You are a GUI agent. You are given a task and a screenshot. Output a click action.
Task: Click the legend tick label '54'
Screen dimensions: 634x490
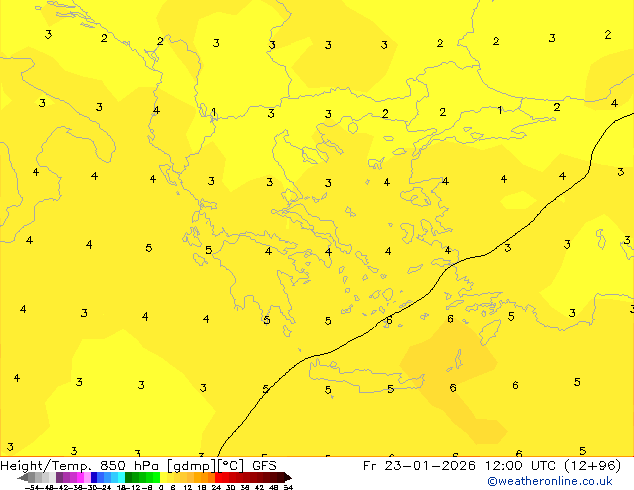[288, 487]
